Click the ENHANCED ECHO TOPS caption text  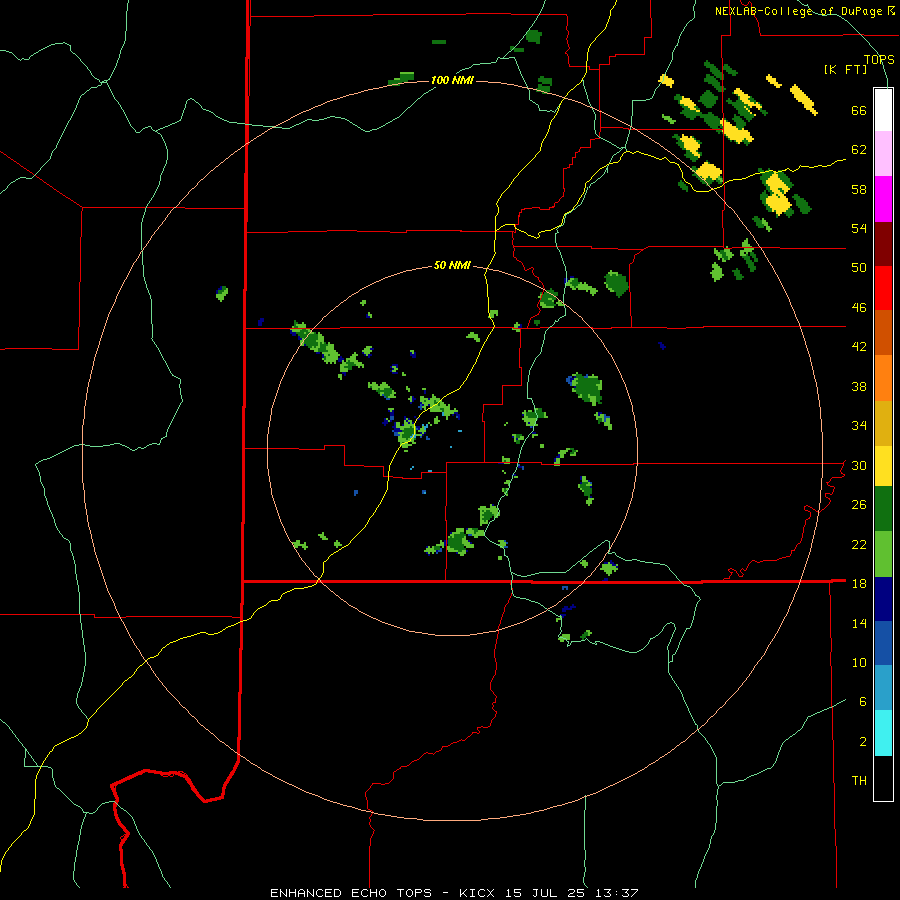pos(351,893)
